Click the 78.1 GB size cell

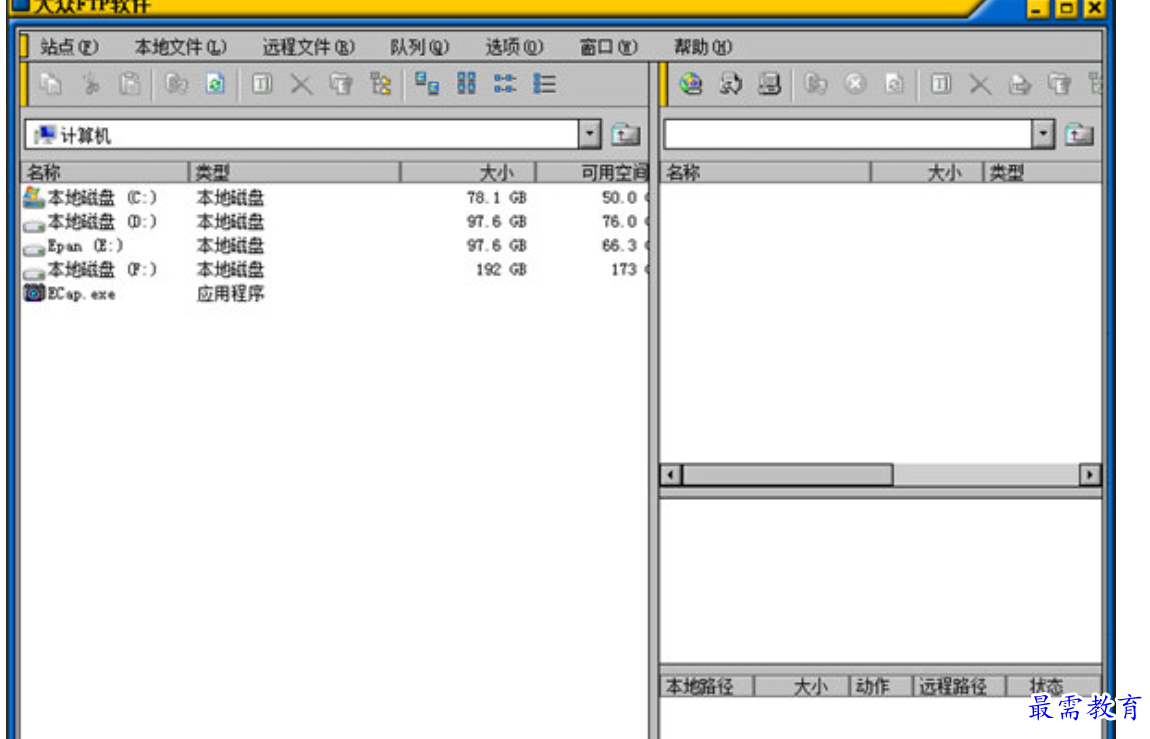pos(497,197)
